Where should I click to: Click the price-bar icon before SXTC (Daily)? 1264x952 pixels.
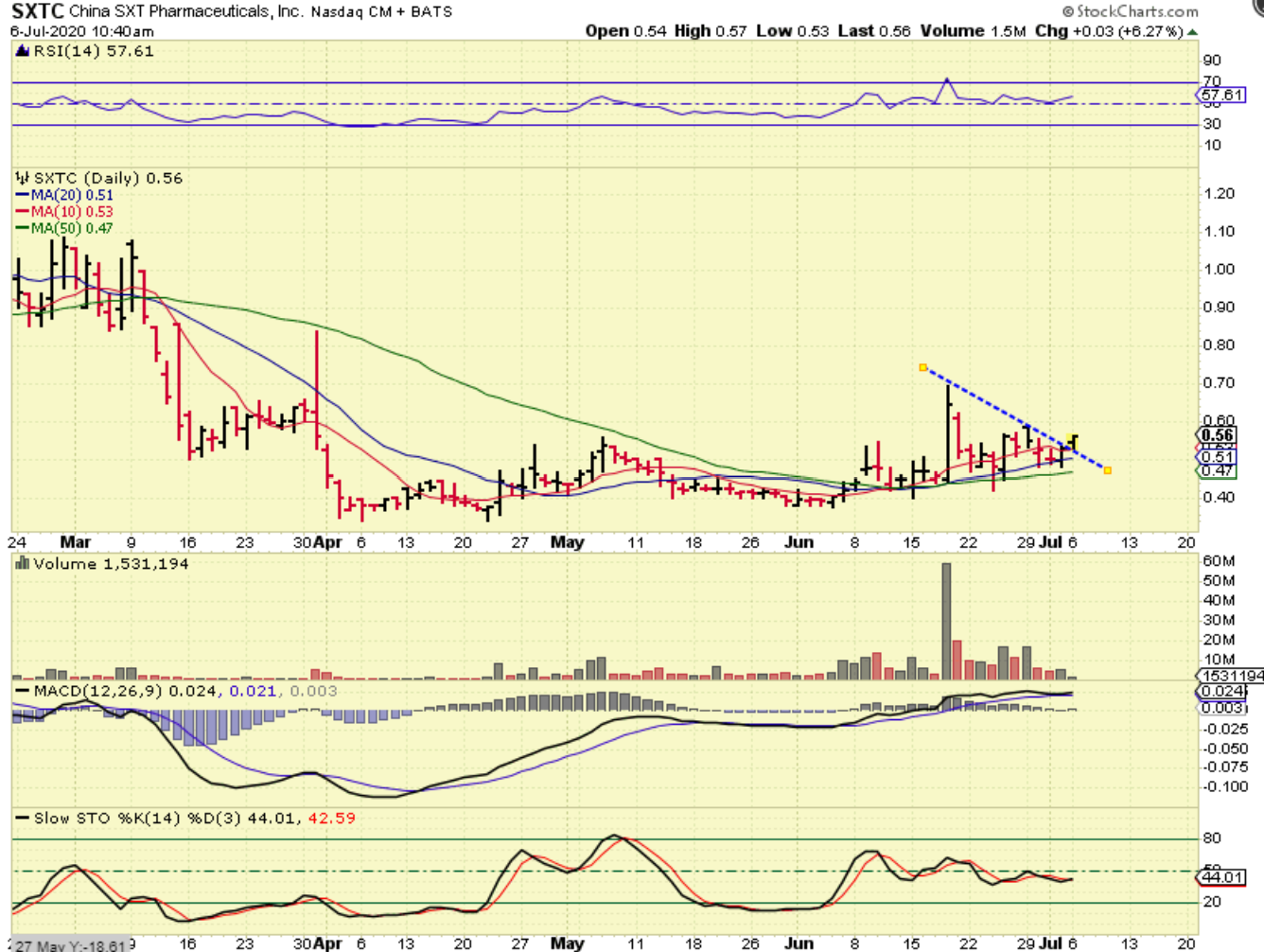pos(23,178)
